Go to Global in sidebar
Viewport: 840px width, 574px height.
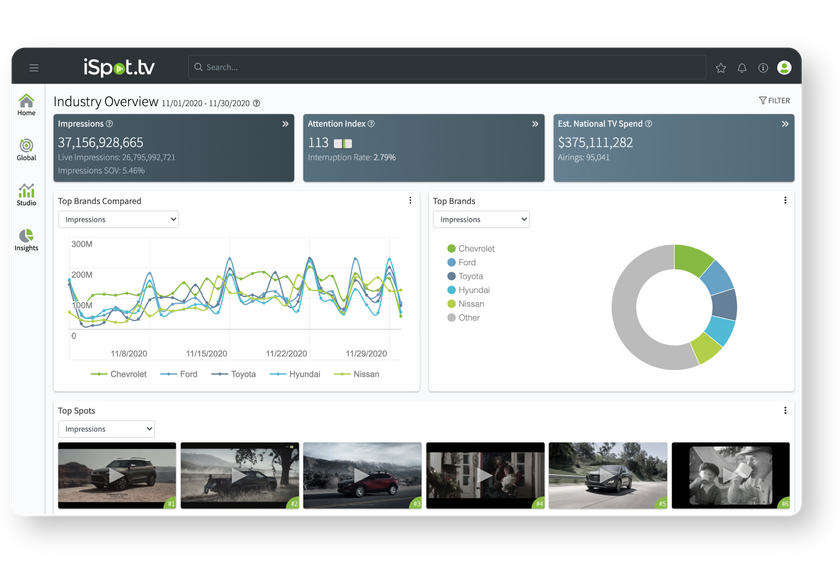(x=26, y=150)
